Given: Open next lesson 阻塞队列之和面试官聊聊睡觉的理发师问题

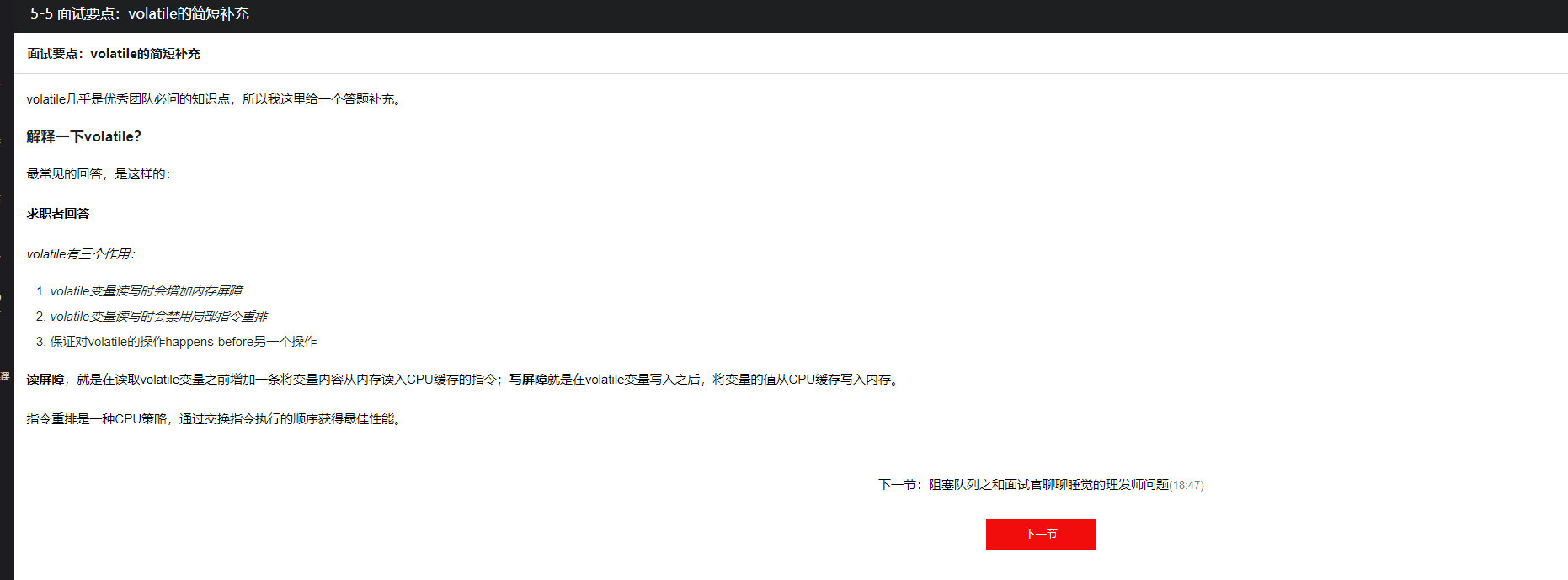Looking at the screenshot, I should pos(1048,485).
